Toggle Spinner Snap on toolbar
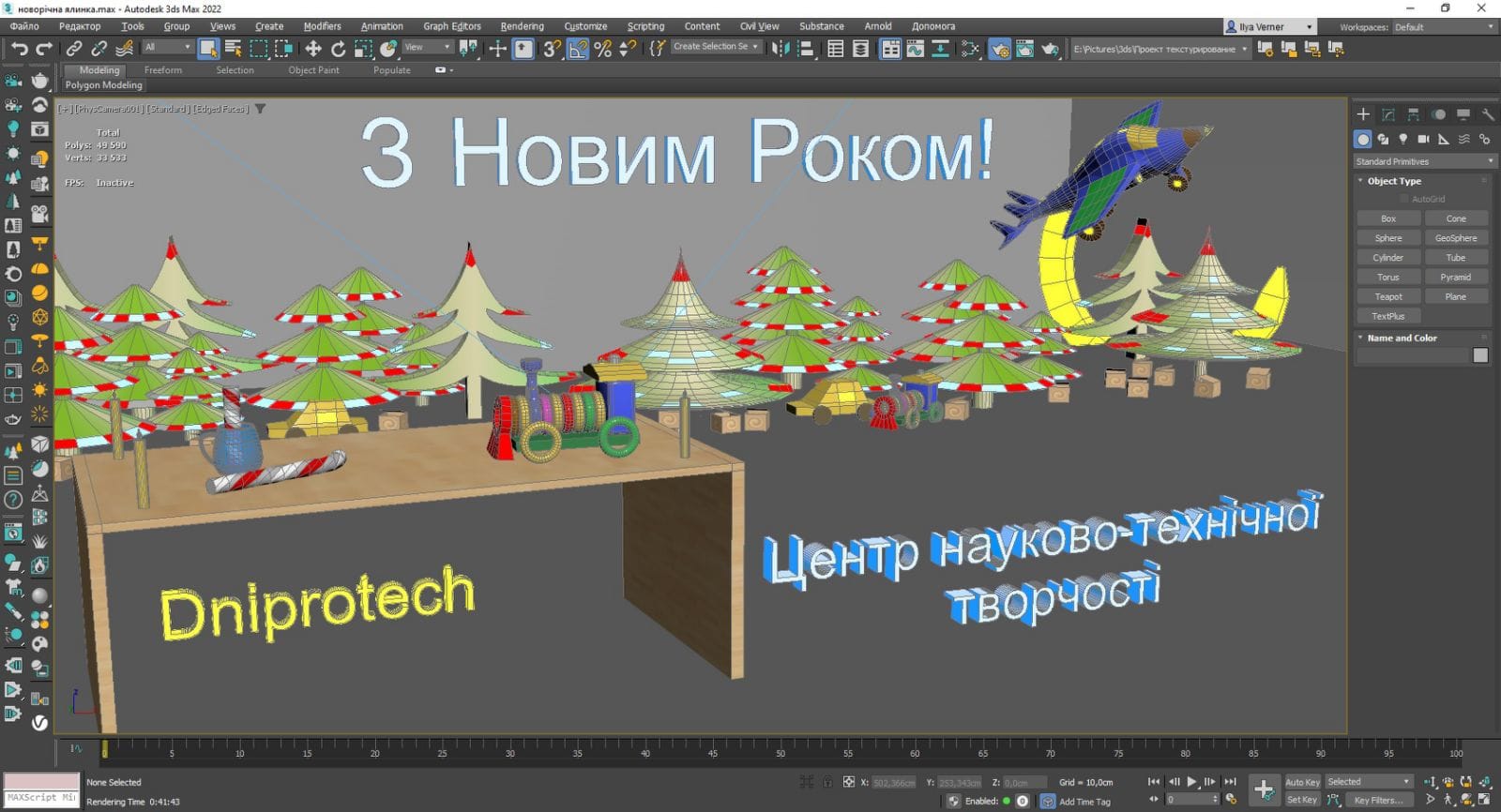1501x812 pixels. click(628, 49)
